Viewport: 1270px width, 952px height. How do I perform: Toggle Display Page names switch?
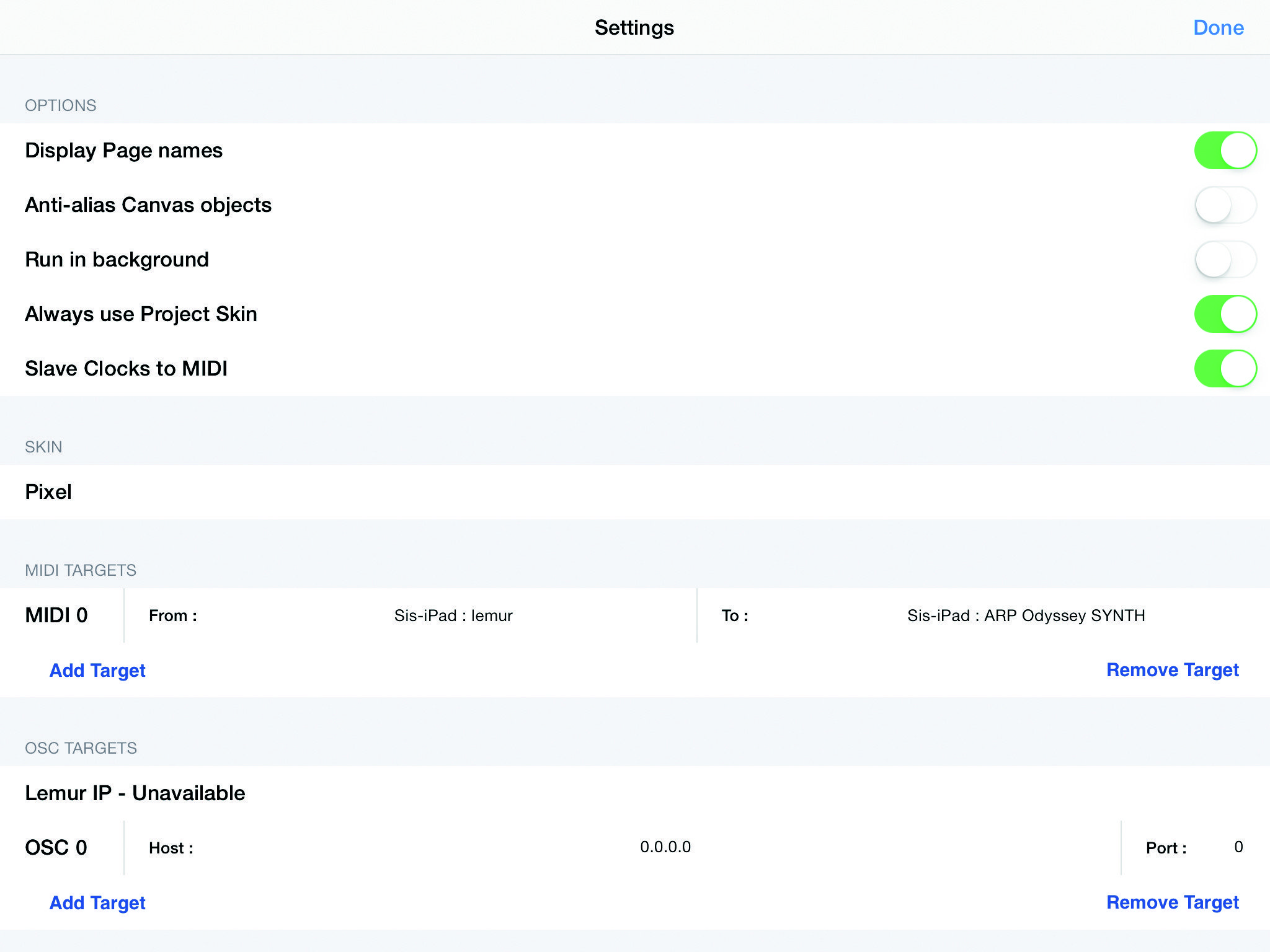1225,151
